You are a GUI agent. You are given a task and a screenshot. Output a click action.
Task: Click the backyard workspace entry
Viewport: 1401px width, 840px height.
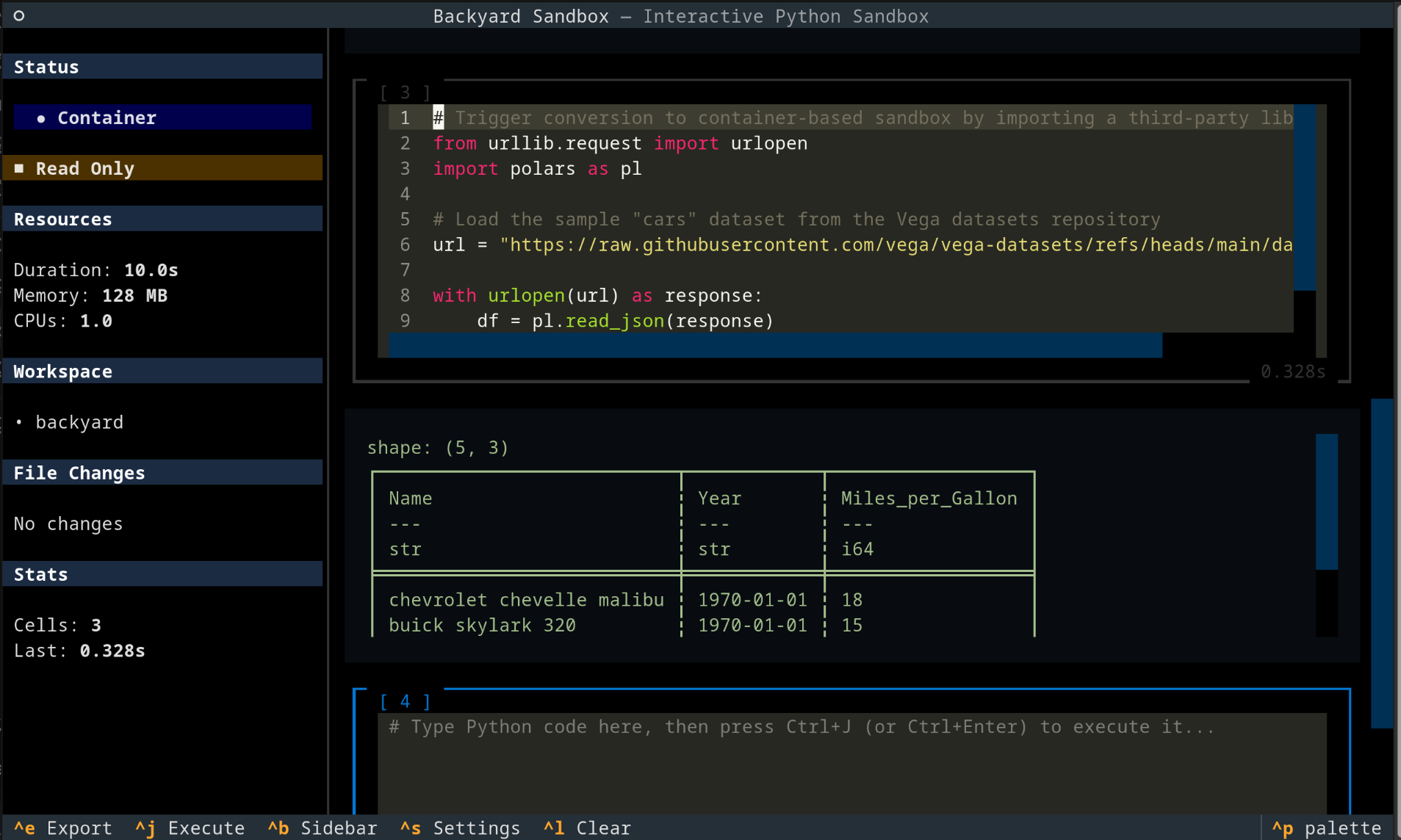pos(79,422)
